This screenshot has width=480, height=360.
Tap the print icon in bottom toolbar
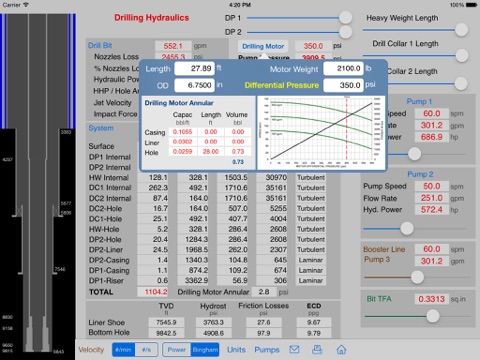(317, 349)
